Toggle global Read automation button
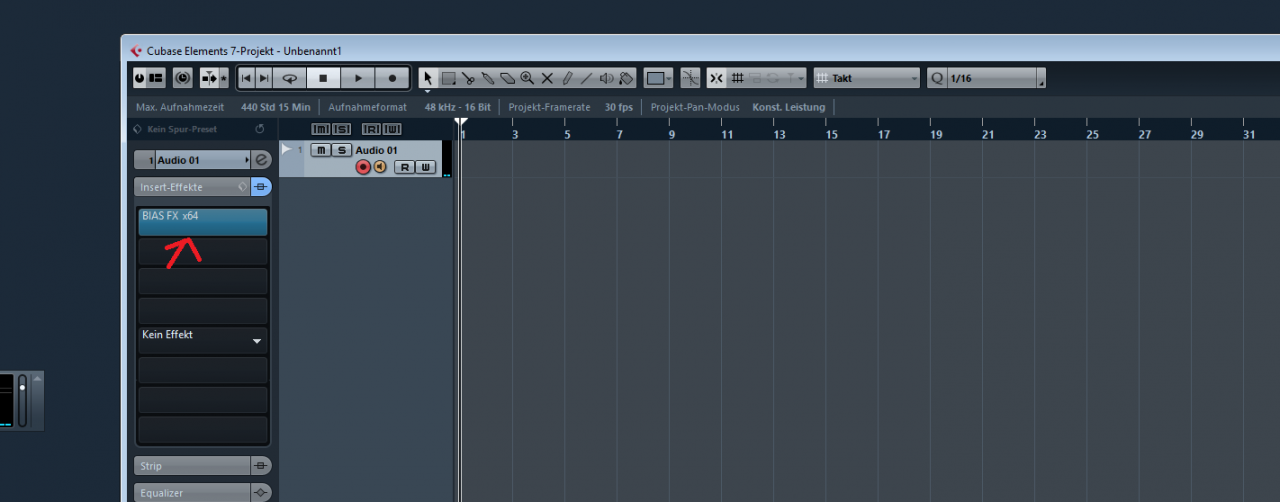This screenshot has height=502, width=1280. pos(371,129)
